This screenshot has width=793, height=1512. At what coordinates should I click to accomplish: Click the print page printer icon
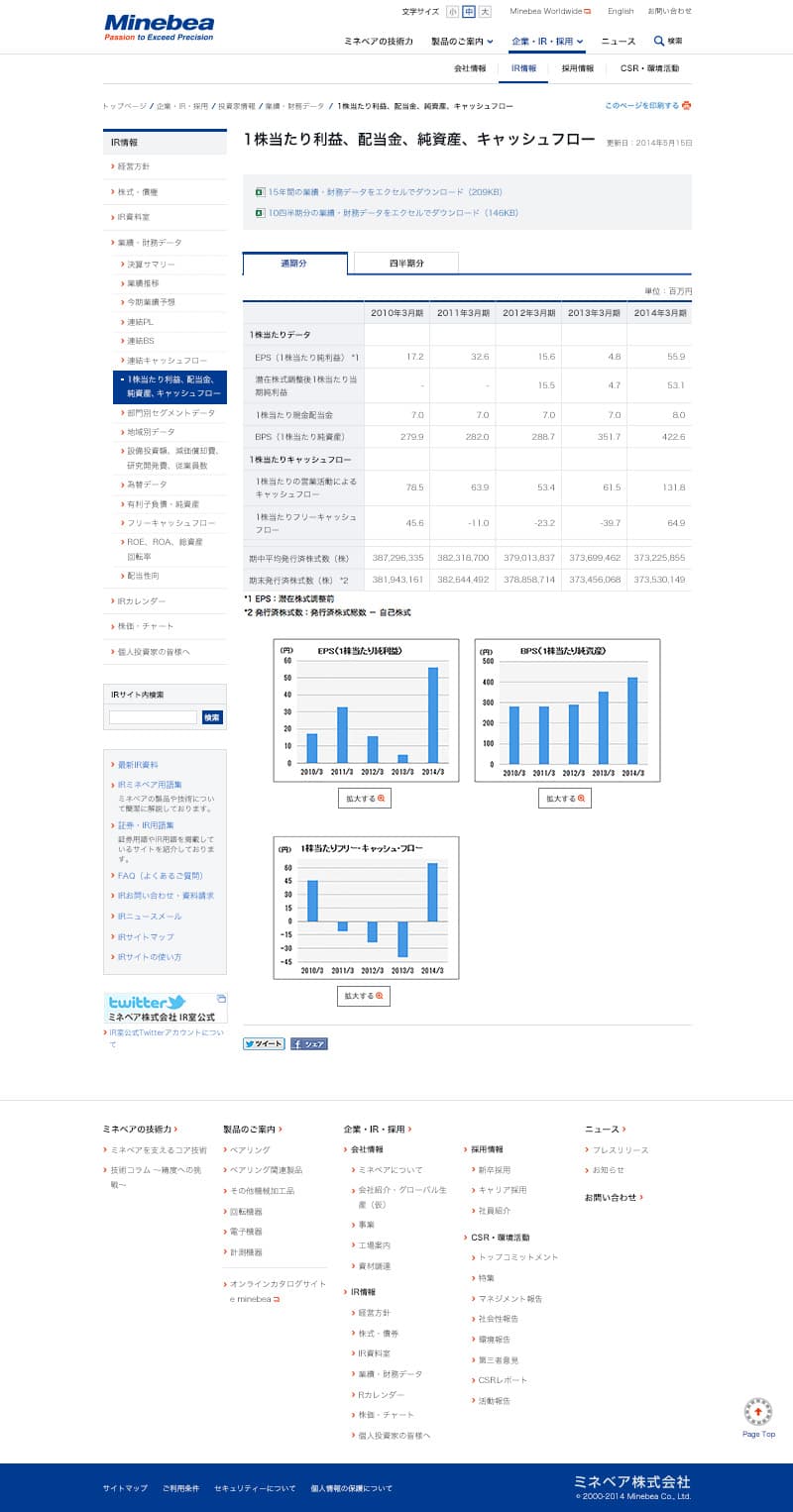coord(686,105)
